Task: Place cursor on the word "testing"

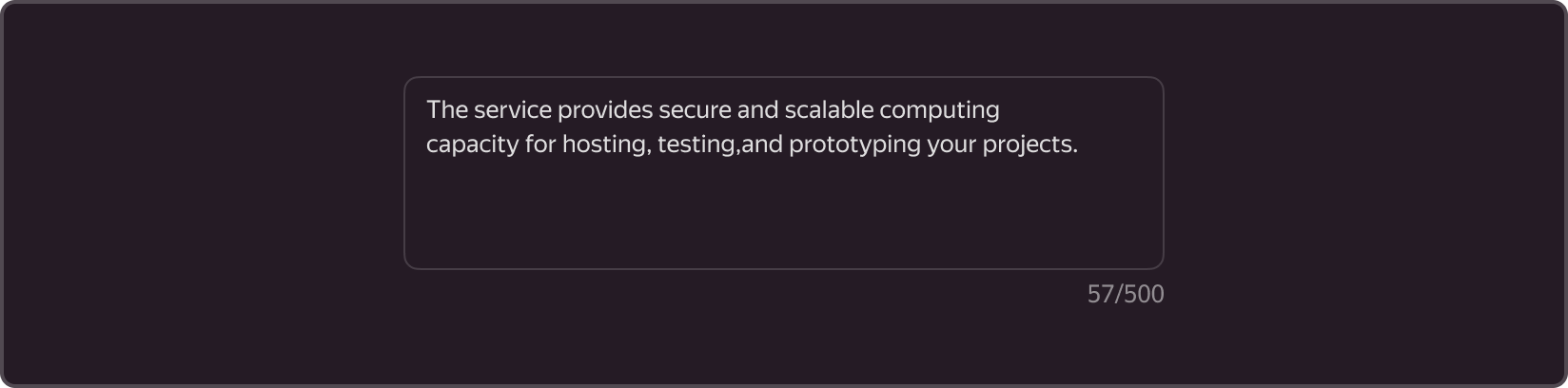Action: [x=696, y=145]
